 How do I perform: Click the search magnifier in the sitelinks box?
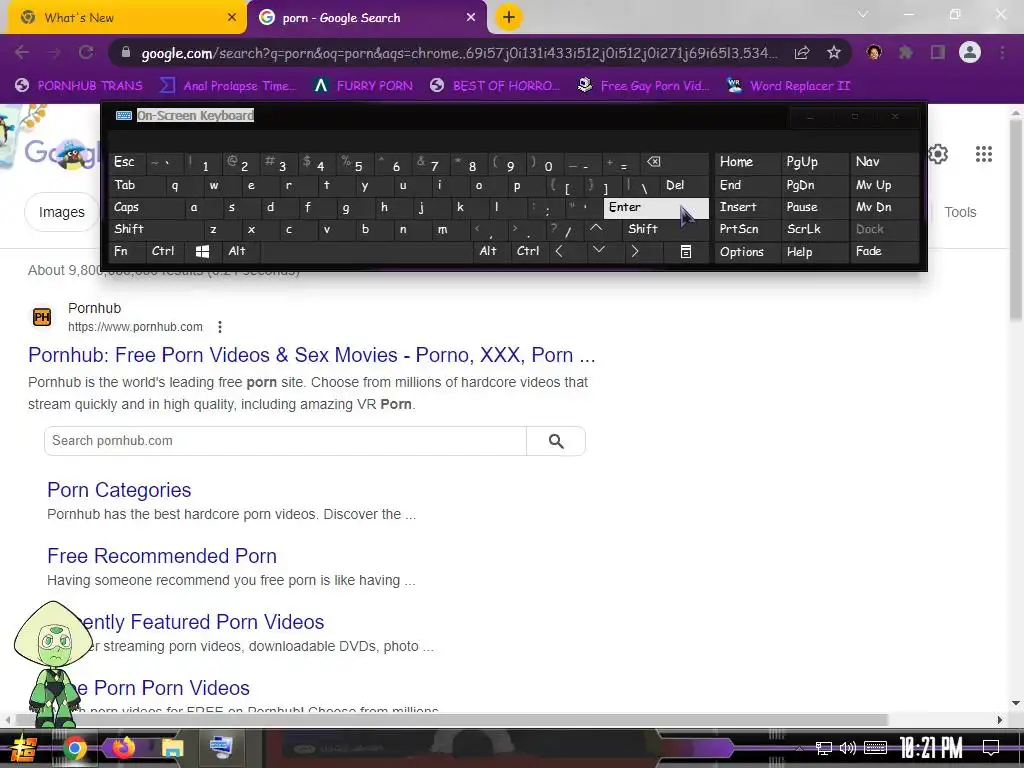[556, 441]
